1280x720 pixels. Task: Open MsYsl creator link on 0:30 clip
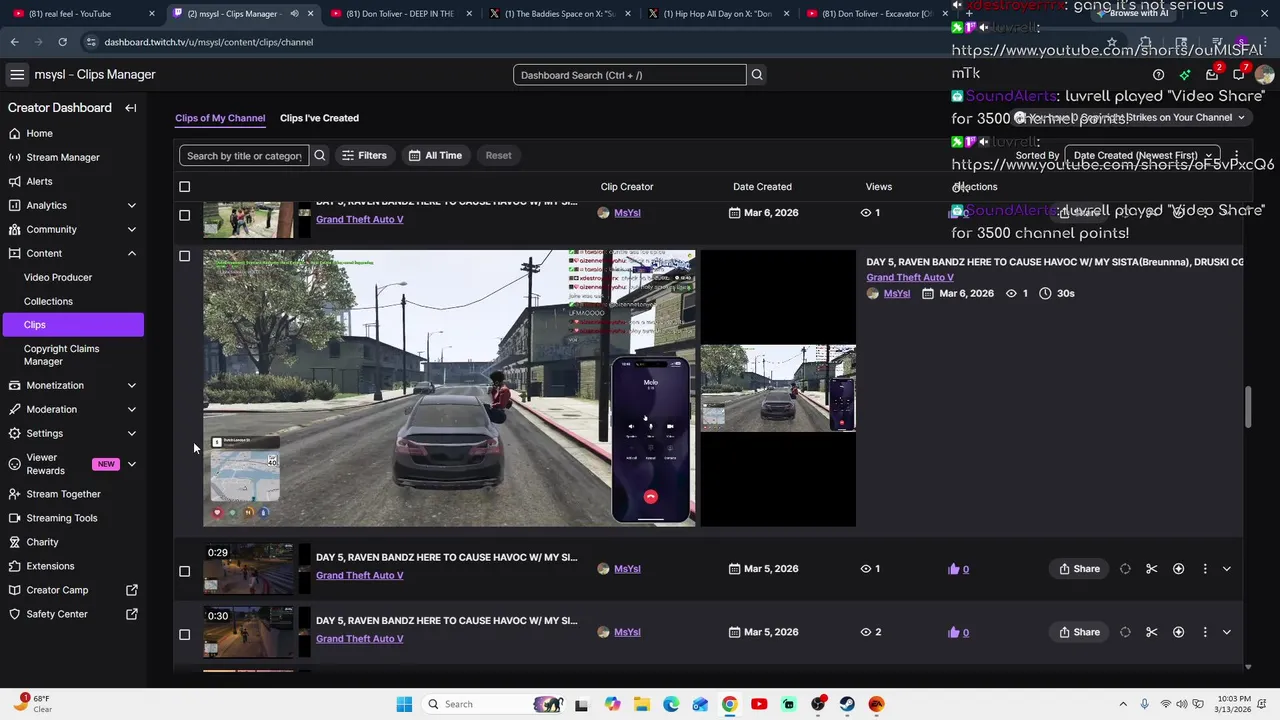[627, 632]
